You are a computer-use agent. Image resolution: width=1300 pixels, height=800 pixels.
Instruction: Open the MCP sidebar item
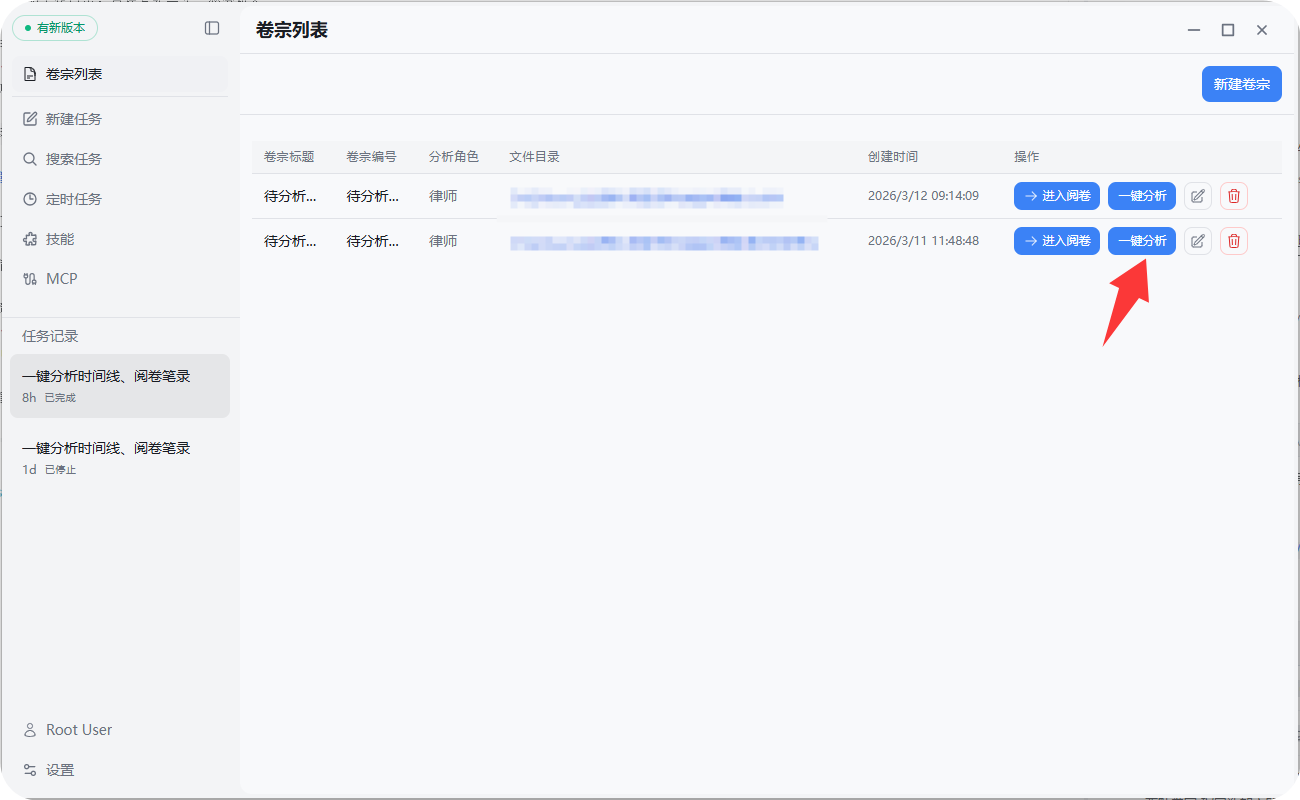tap(61, 279)
